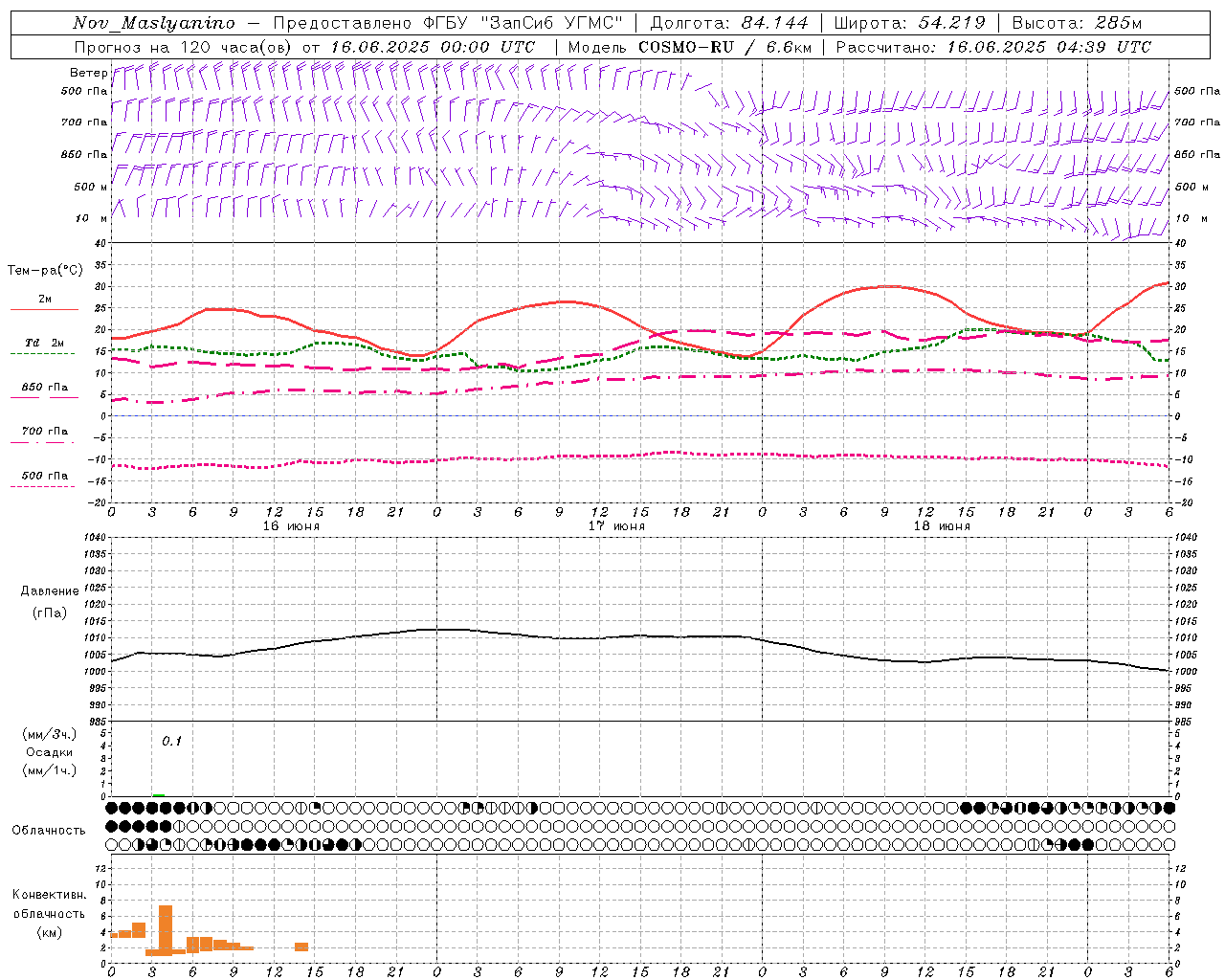This screenshot has width=1225, height=980.
Task: Click the "(мм/3ч.)" precipitation unit label
Action: point(49,734)
